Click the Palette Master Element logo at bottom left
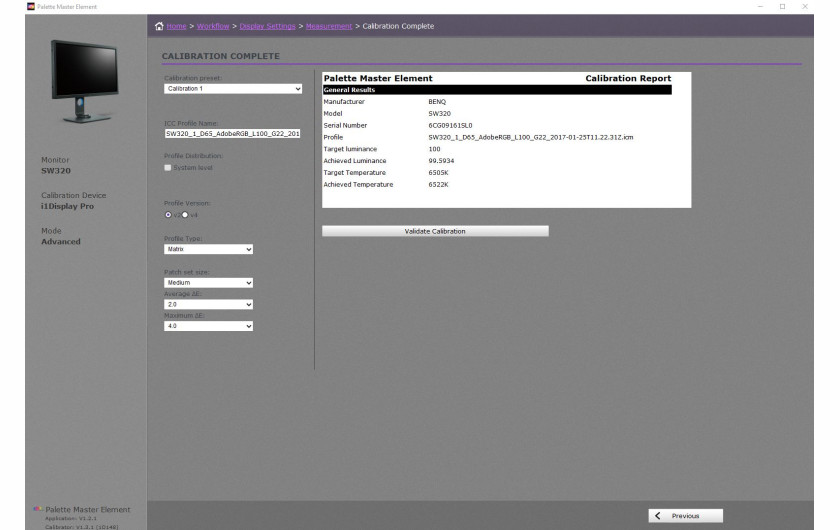The width and height of the screenshot is (840, 530). pyautogui.click(x=38, y=509)
